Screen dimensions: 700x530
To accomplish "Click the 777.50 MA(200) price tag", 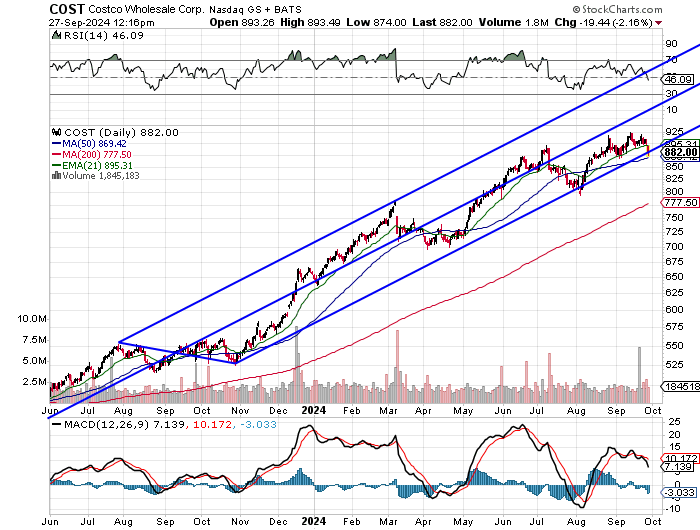I will (x=679, y=203).
